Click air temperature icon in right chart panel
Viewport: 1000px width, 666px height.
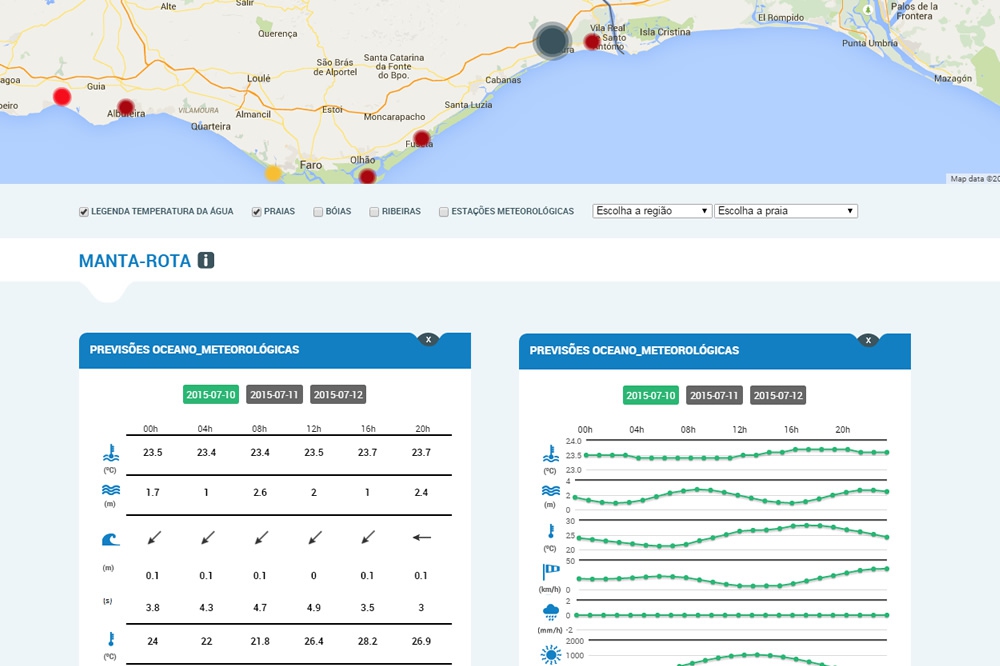(x=551, y=531)
